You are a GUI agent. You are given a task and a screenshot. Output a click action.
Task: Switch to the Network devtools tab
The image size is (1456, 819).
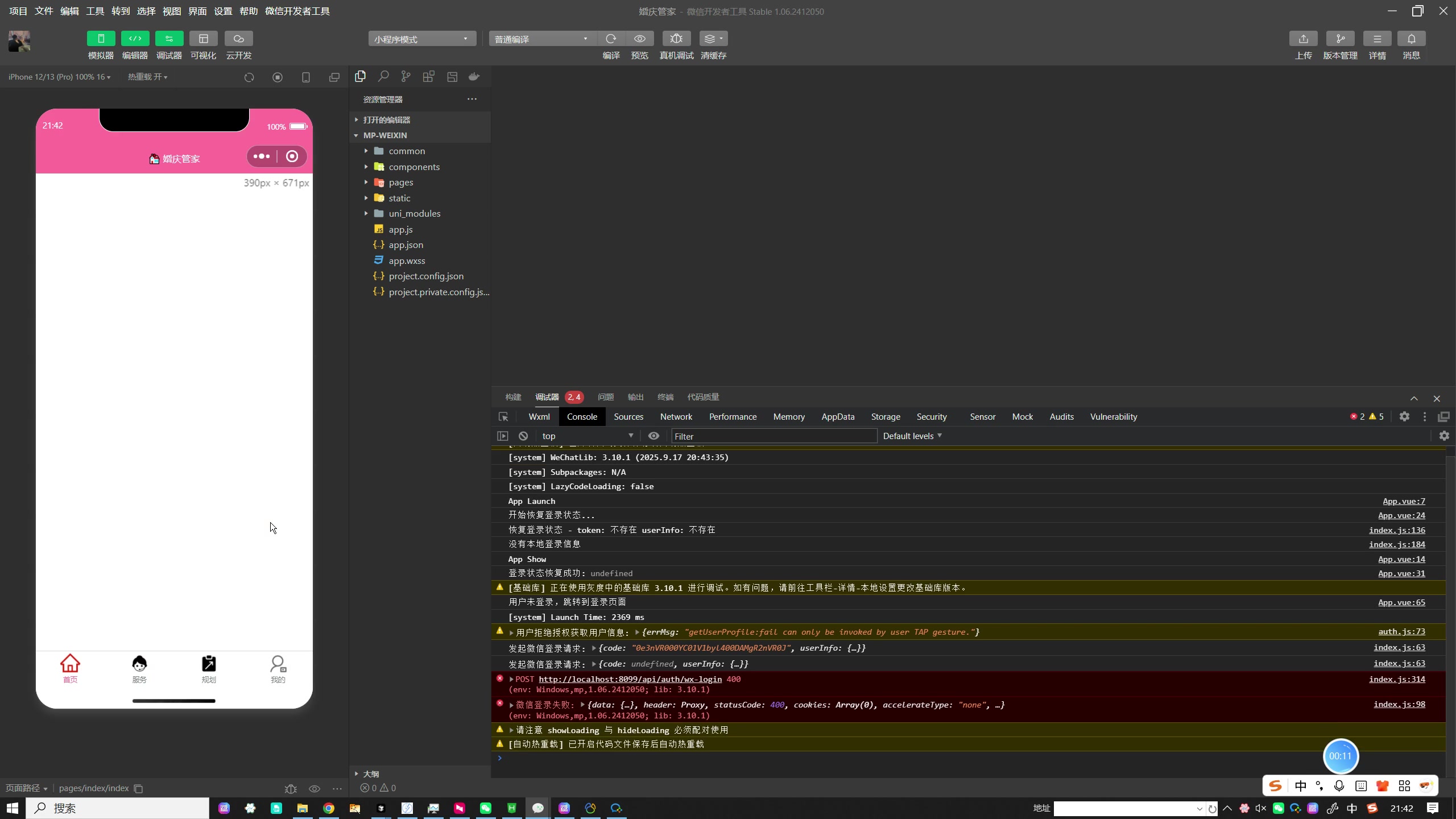pos(676,417)
